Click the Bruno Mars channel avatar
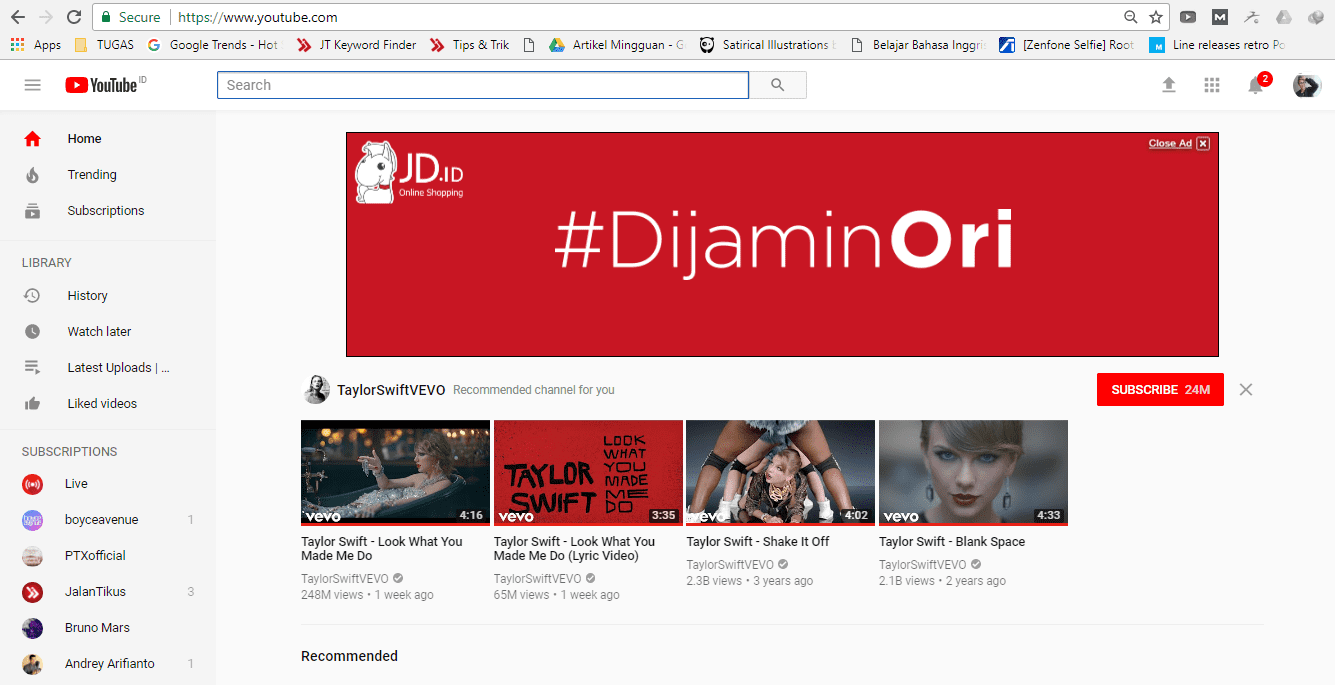 33,628
